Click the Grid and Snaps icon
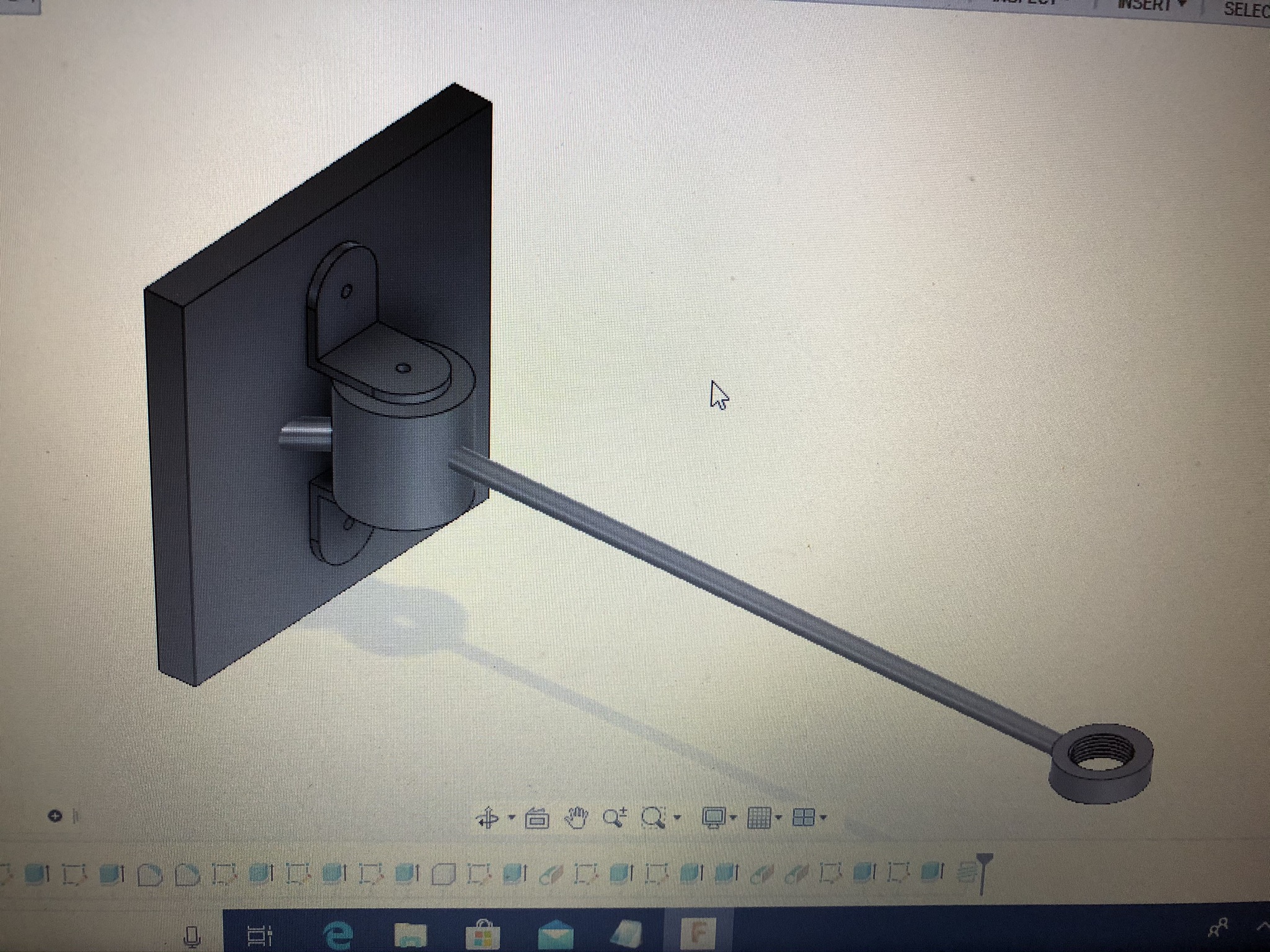Viewport: 1270px width, 952px height. tap(758, 818)
